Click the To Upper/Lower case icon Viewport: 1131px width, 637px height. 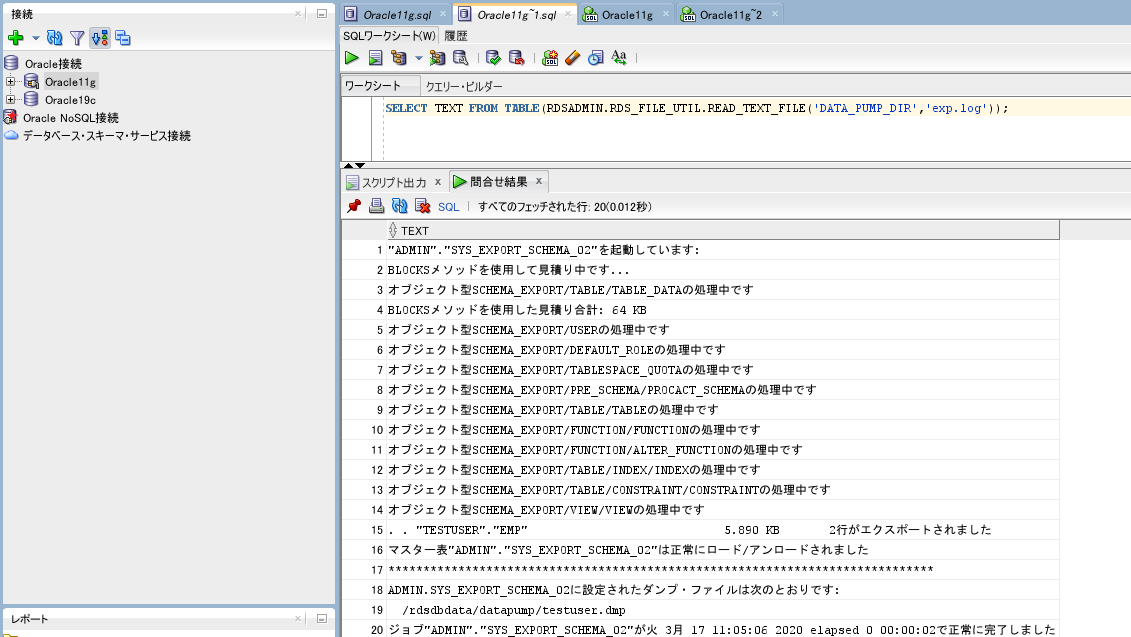click(x=619, y=58)
